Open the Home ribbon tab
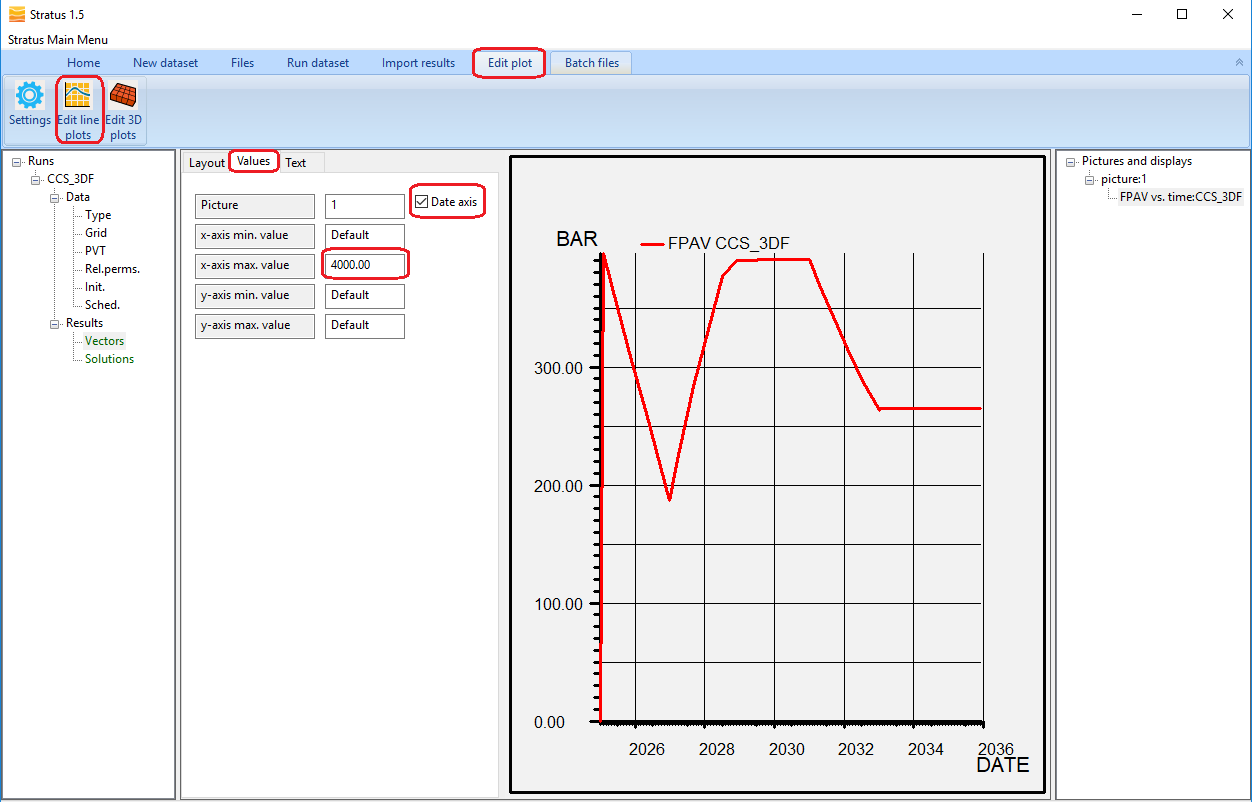This screenshot has height=802, width=1252. coord(84,63)
